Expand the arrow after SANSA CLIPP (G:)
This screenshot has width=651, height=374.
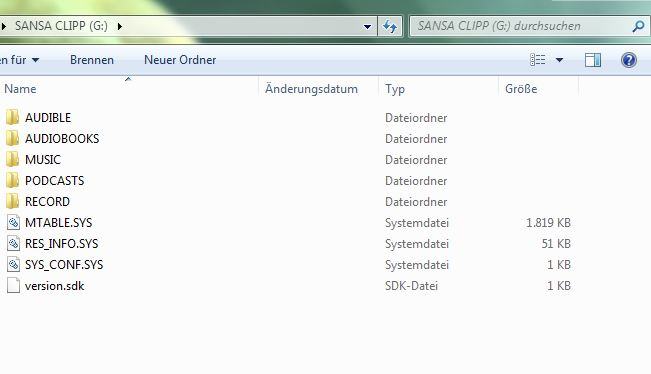click(x=120, y=27)
